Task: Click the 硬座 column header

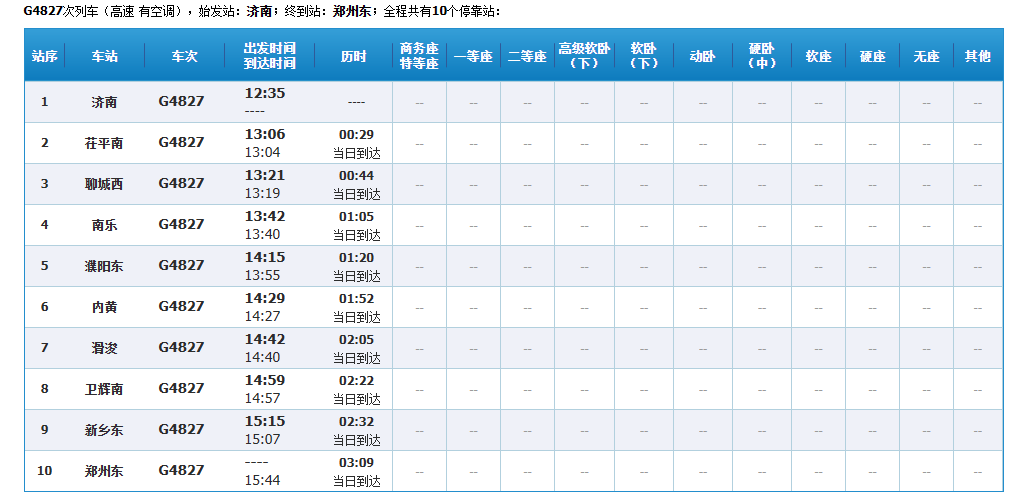Action: (872, 56)
